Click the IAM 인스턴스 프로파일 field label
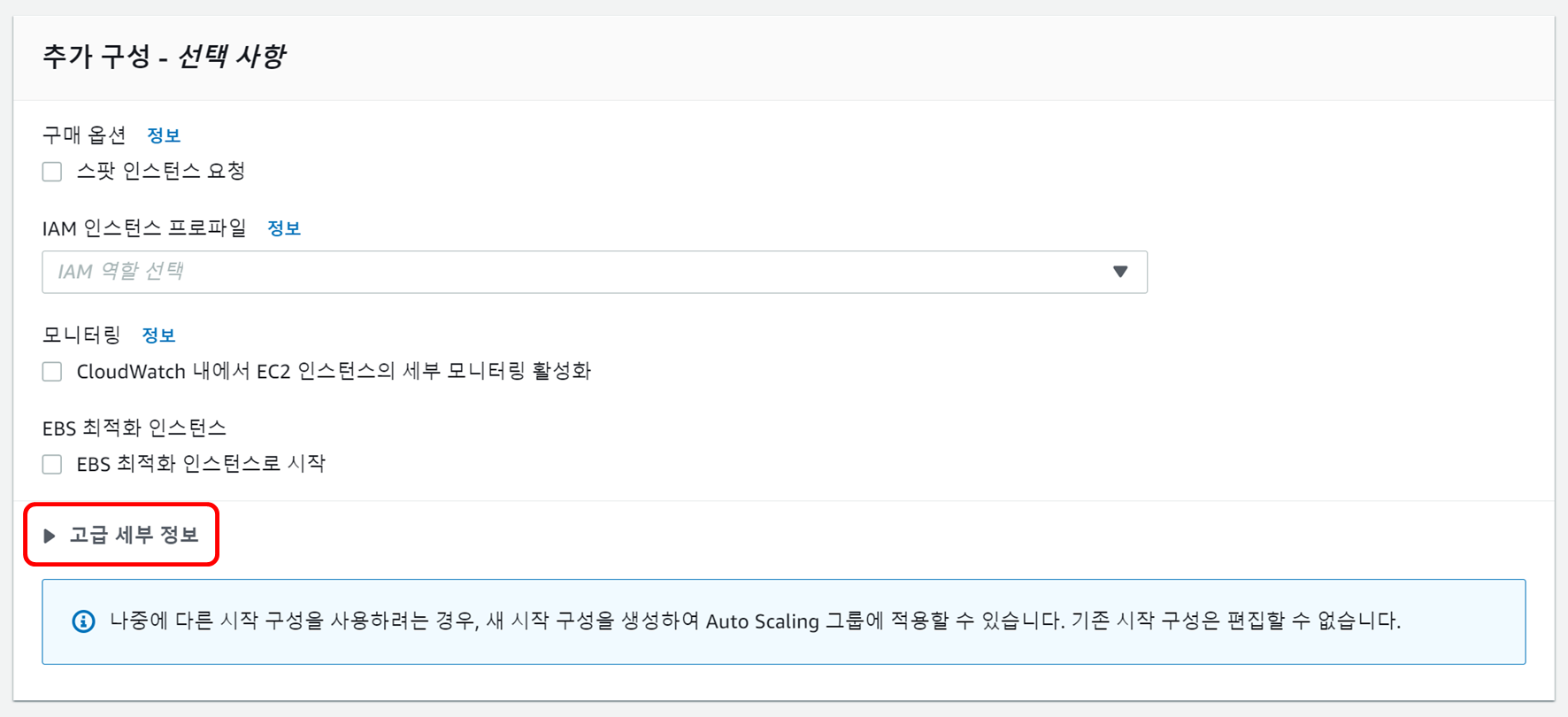Image resolution: width=1568 pixels, height=717 pixels. [144, 228]
